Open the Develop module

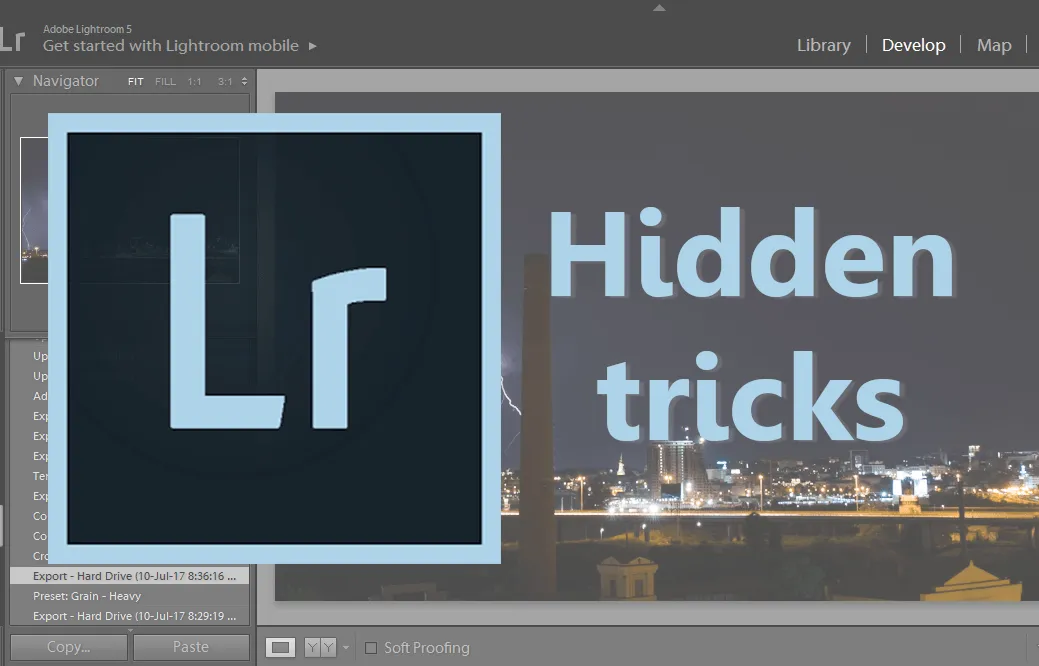coord(913,45)
